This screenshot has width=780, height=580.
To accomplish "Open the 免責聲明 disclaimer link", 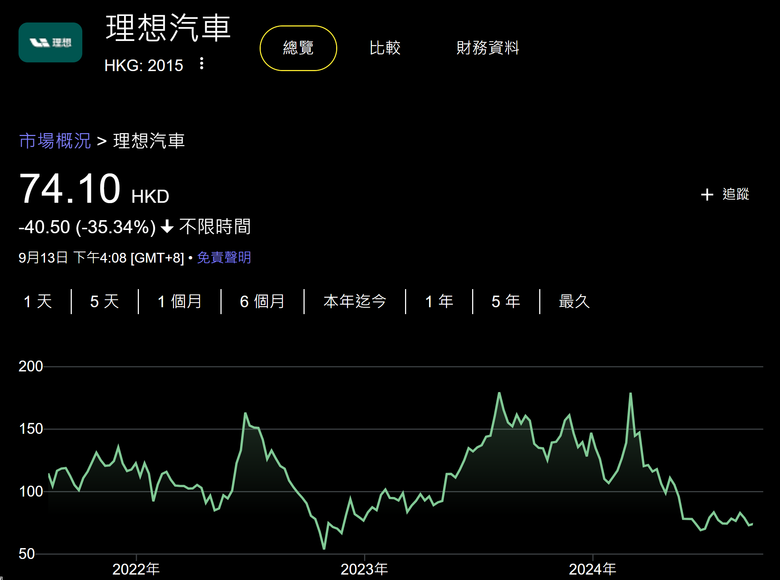I will click(224, 258).
